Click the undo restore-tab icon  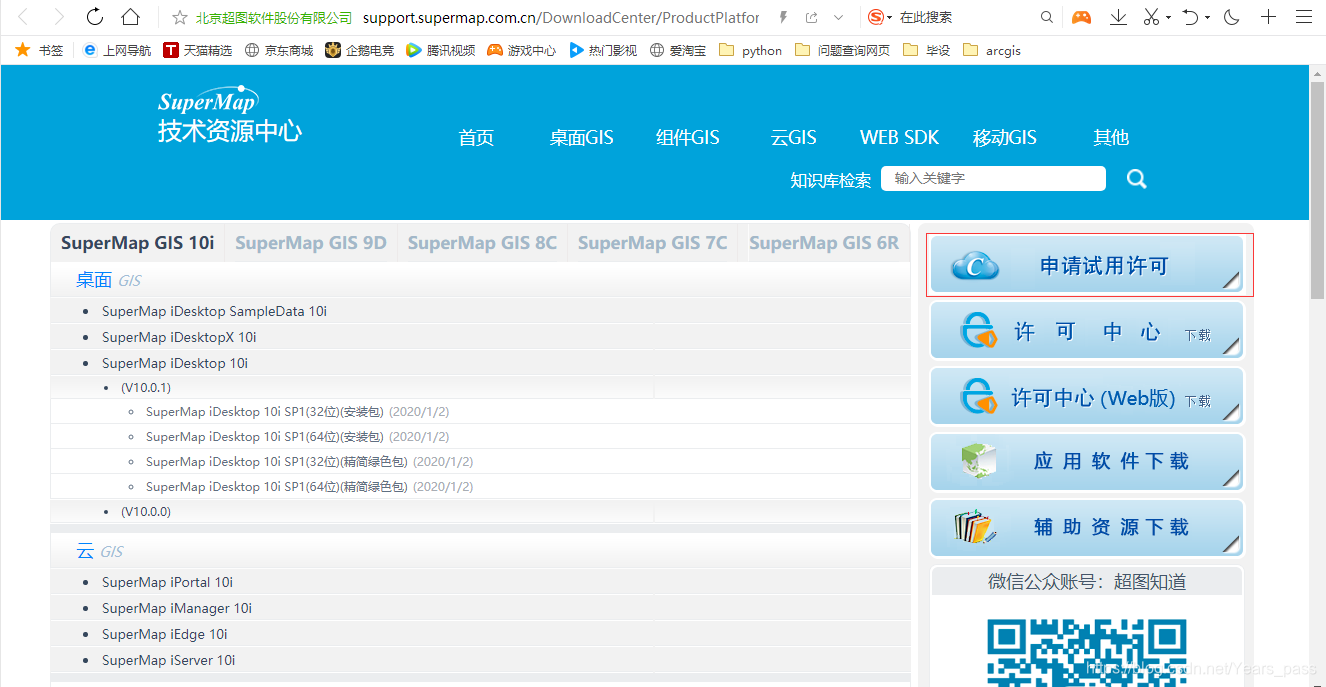coord(1191,17)
